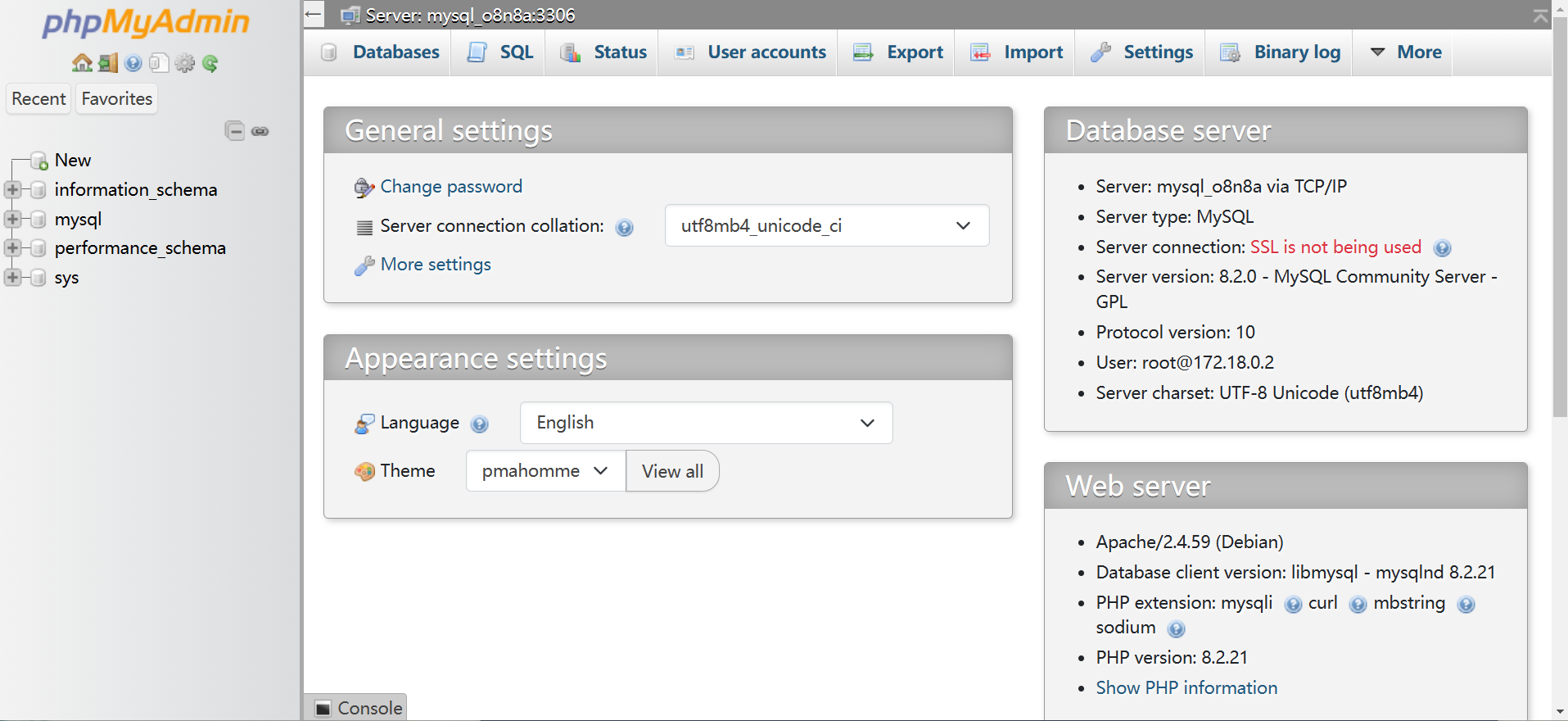Click the link with main panel chain icon
The height and width of the screenshot is (721, 1568).
click(260, 131)
